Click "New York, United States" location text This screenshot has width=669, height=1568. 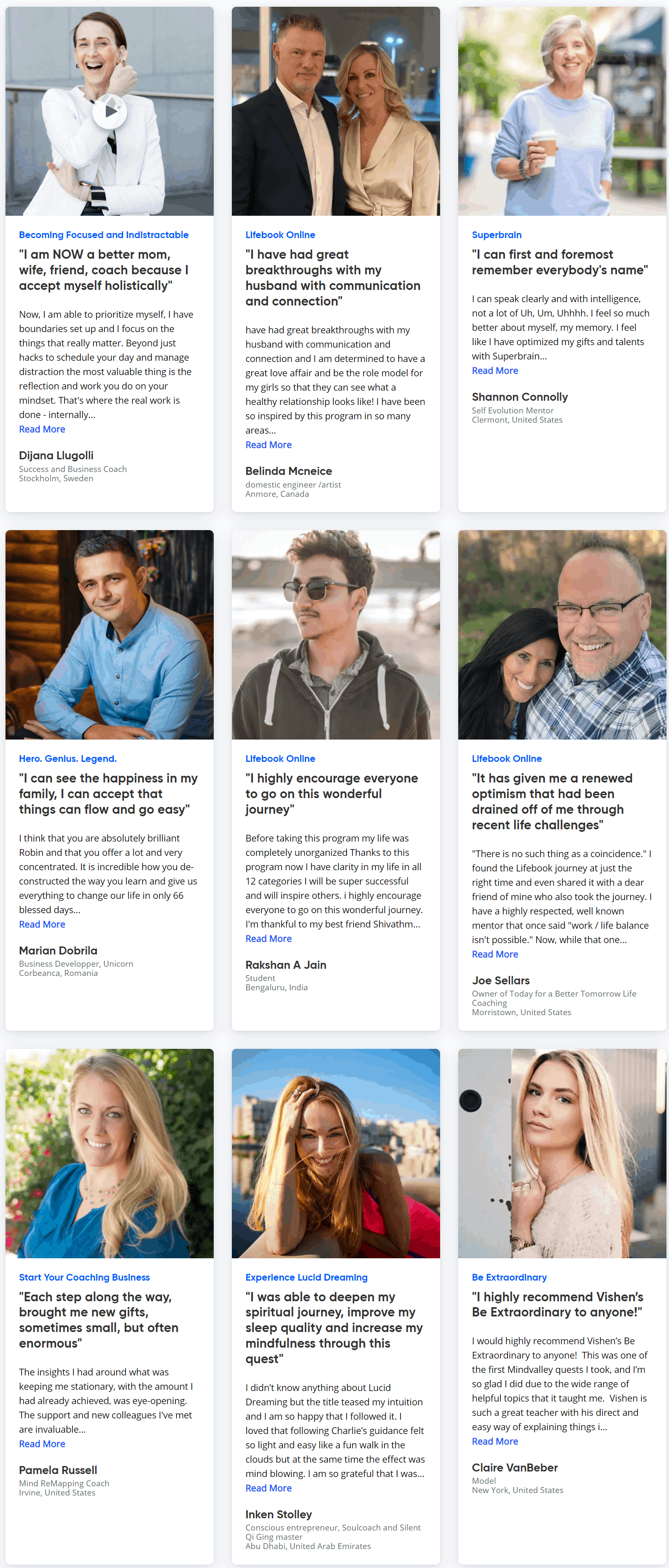517,1490
